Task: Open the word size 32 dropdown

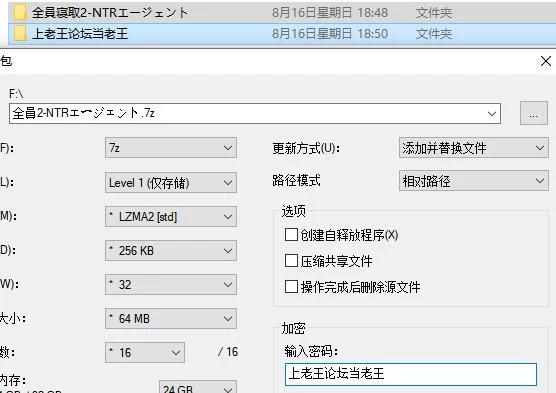Action: tap(171, 284)
